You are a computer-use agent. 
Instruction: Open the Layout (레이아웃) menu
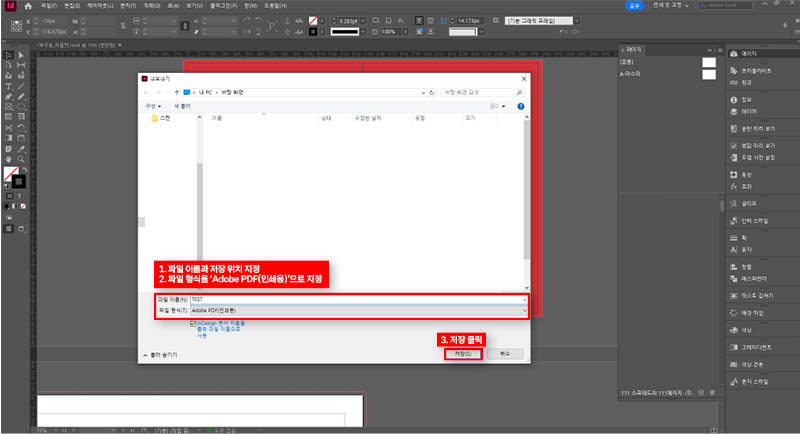pos(100,6)
